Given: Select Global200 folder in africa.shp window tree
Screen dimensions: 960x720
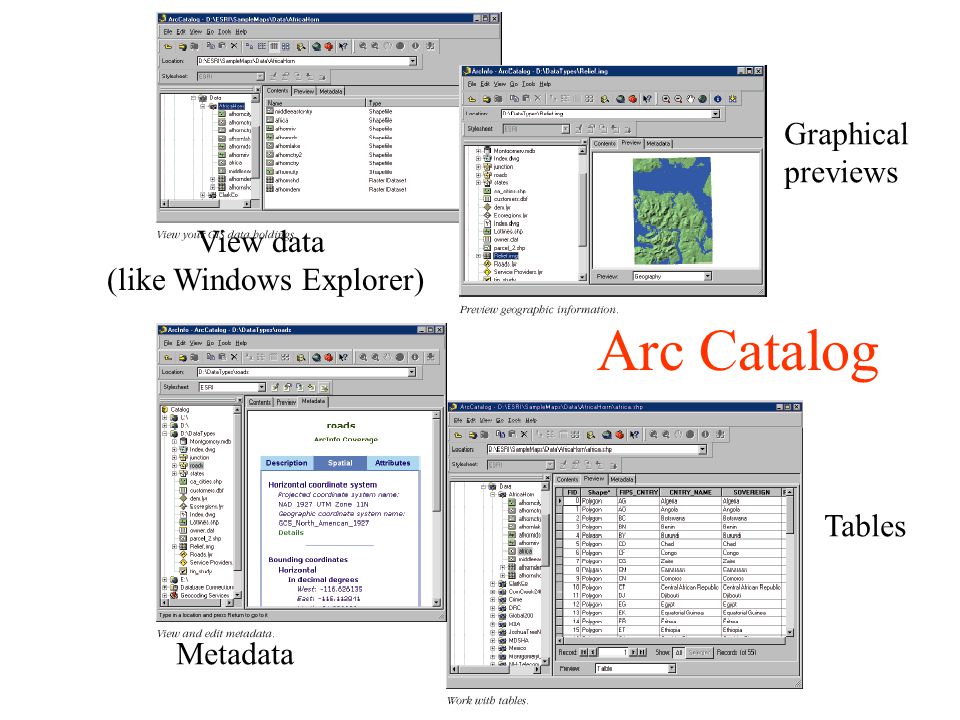Looking at the screenshot, I should [520, 616].
